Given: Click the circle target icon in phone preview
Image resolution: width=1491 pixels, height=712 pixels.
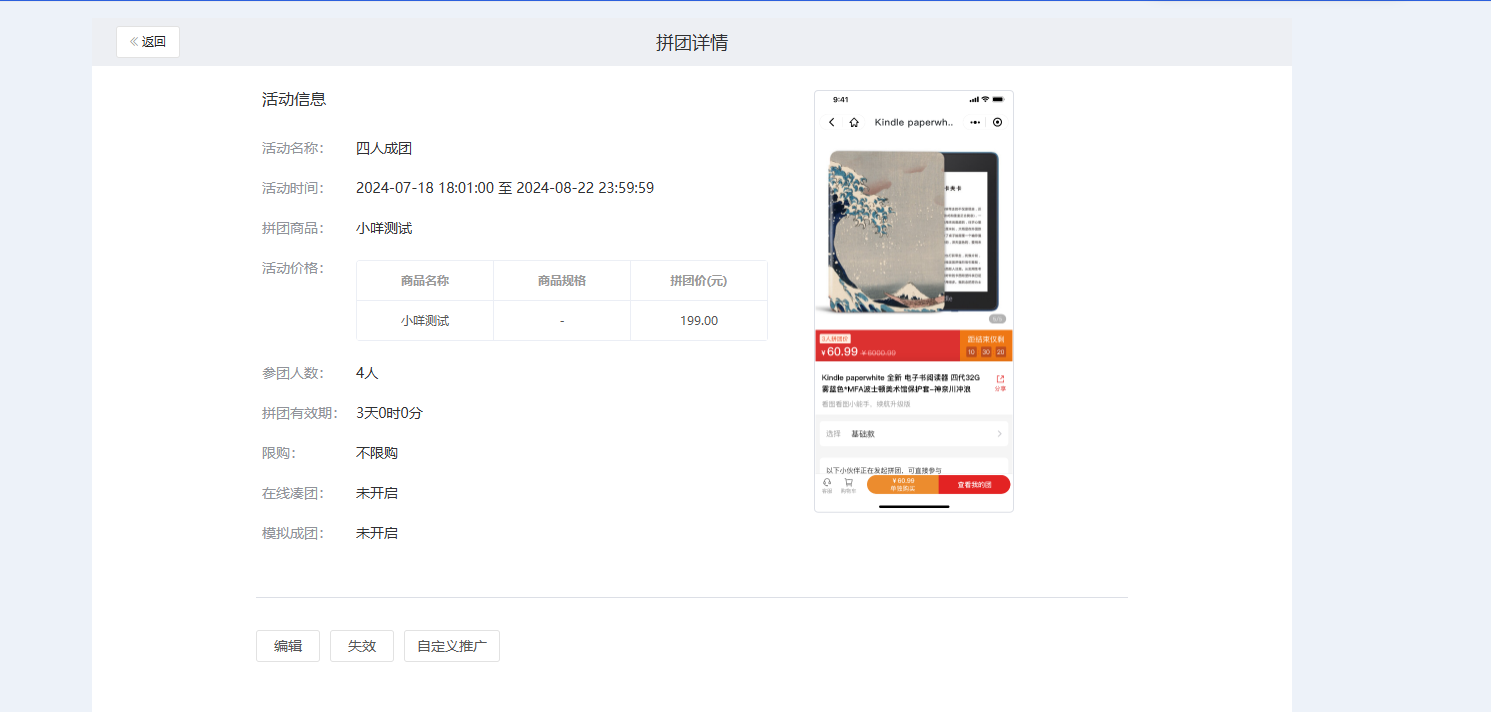Looking at the screenshot, I should [997, 122].
